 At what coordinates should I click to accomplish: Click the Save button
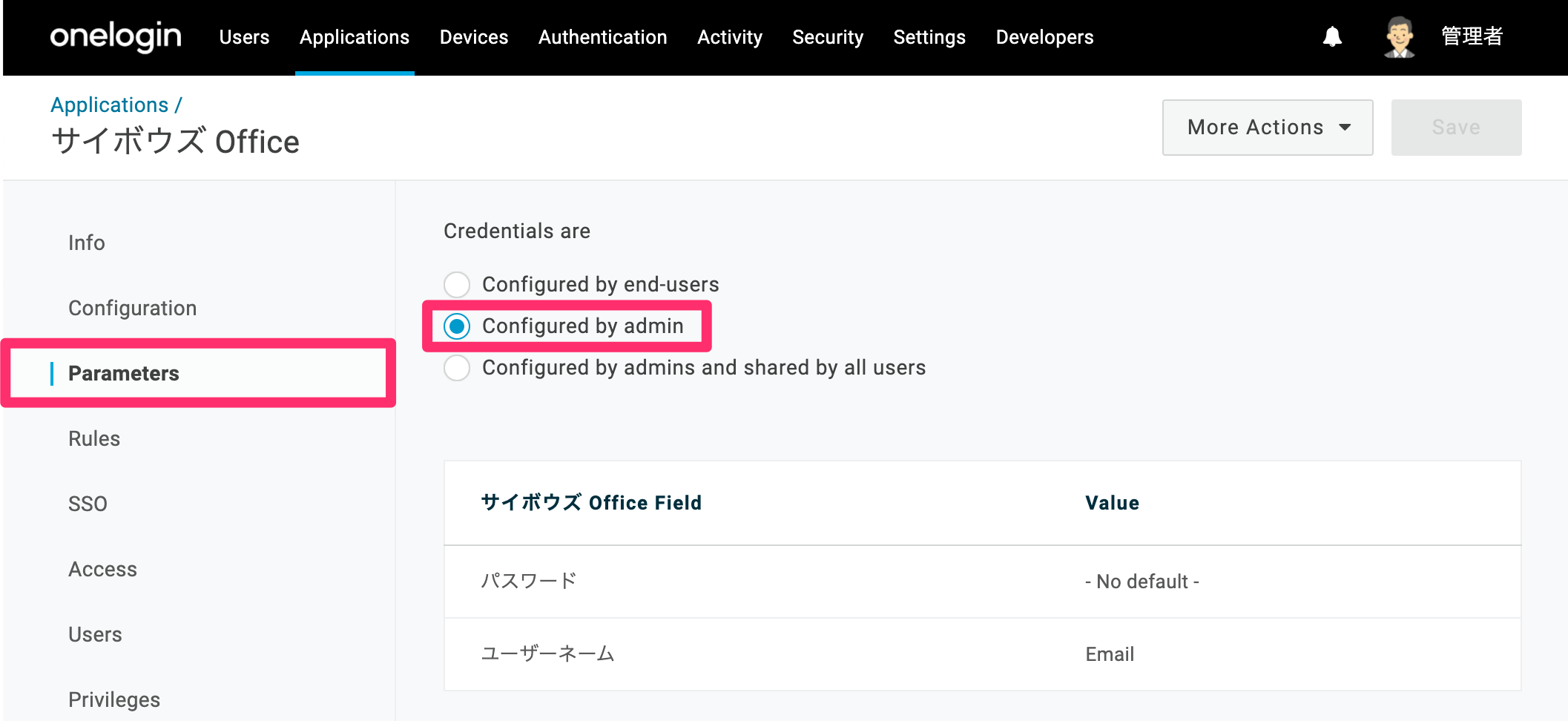tap(1456, 128)
